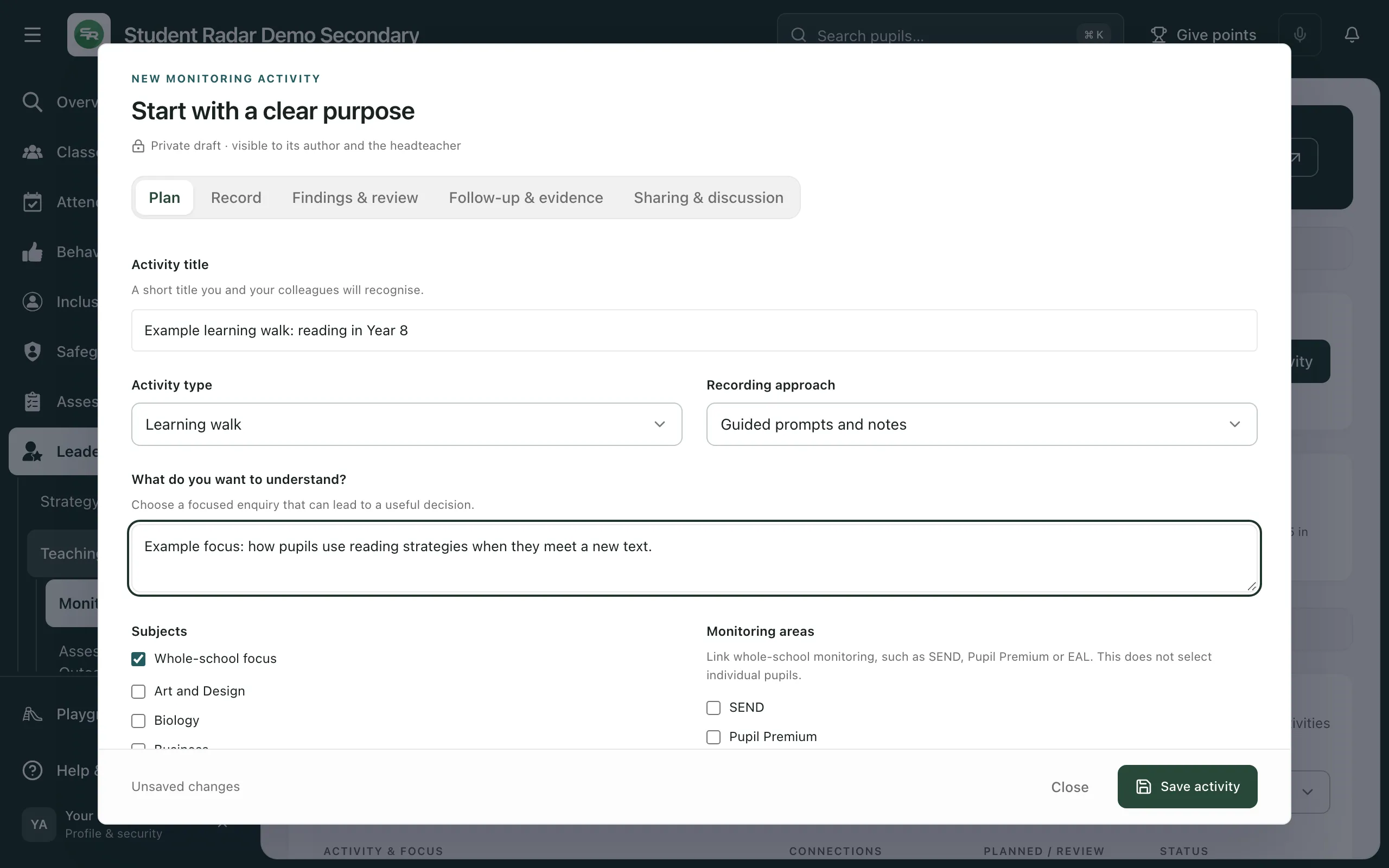1389x868 pixels.
Task: Click the Student Radar logo icon
Action: [89, 34]
